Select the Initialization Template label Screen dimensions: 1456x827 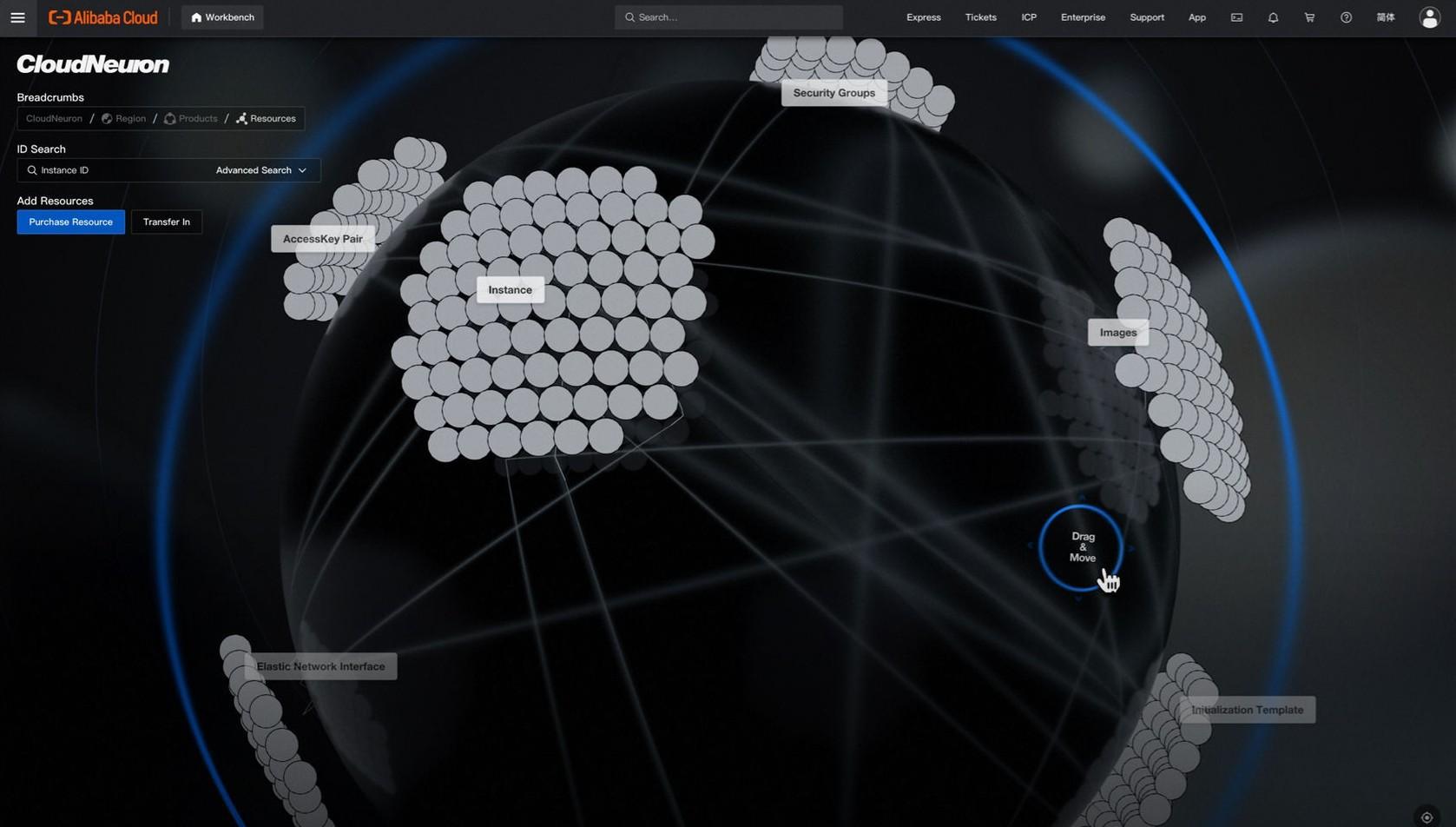[x=1247, y=710]
